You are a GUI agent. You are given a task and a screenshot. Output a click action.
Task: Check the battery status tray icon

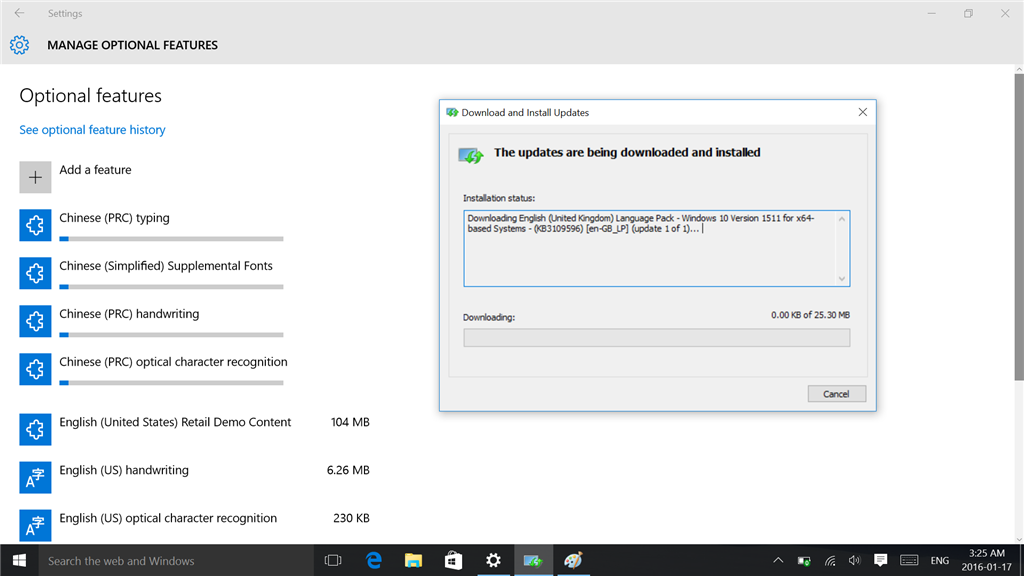[x=804, y=560]
